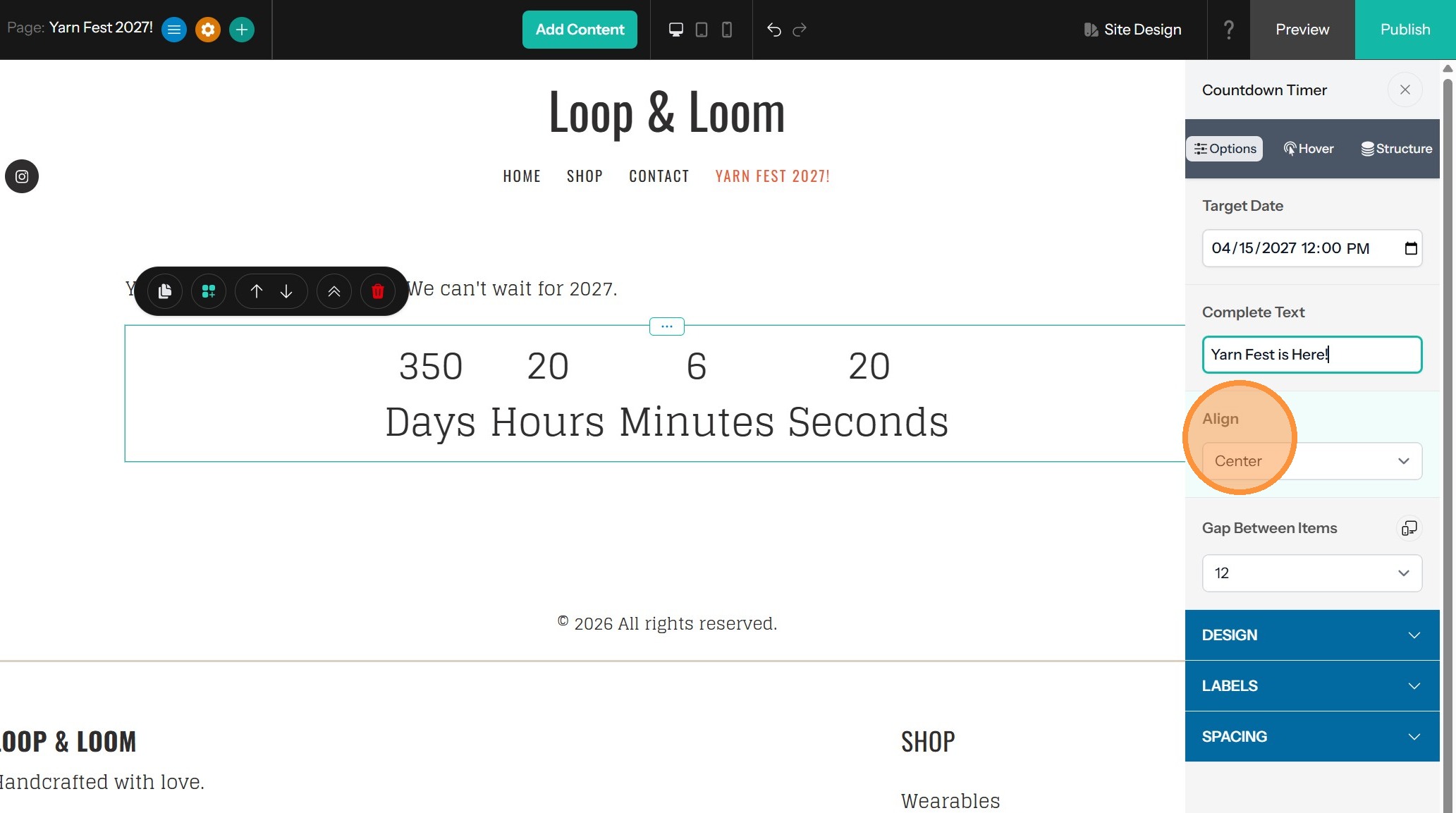The image size is (1456, 813).
Task: Click the Instagram social icon
Action: pos(22,176)
